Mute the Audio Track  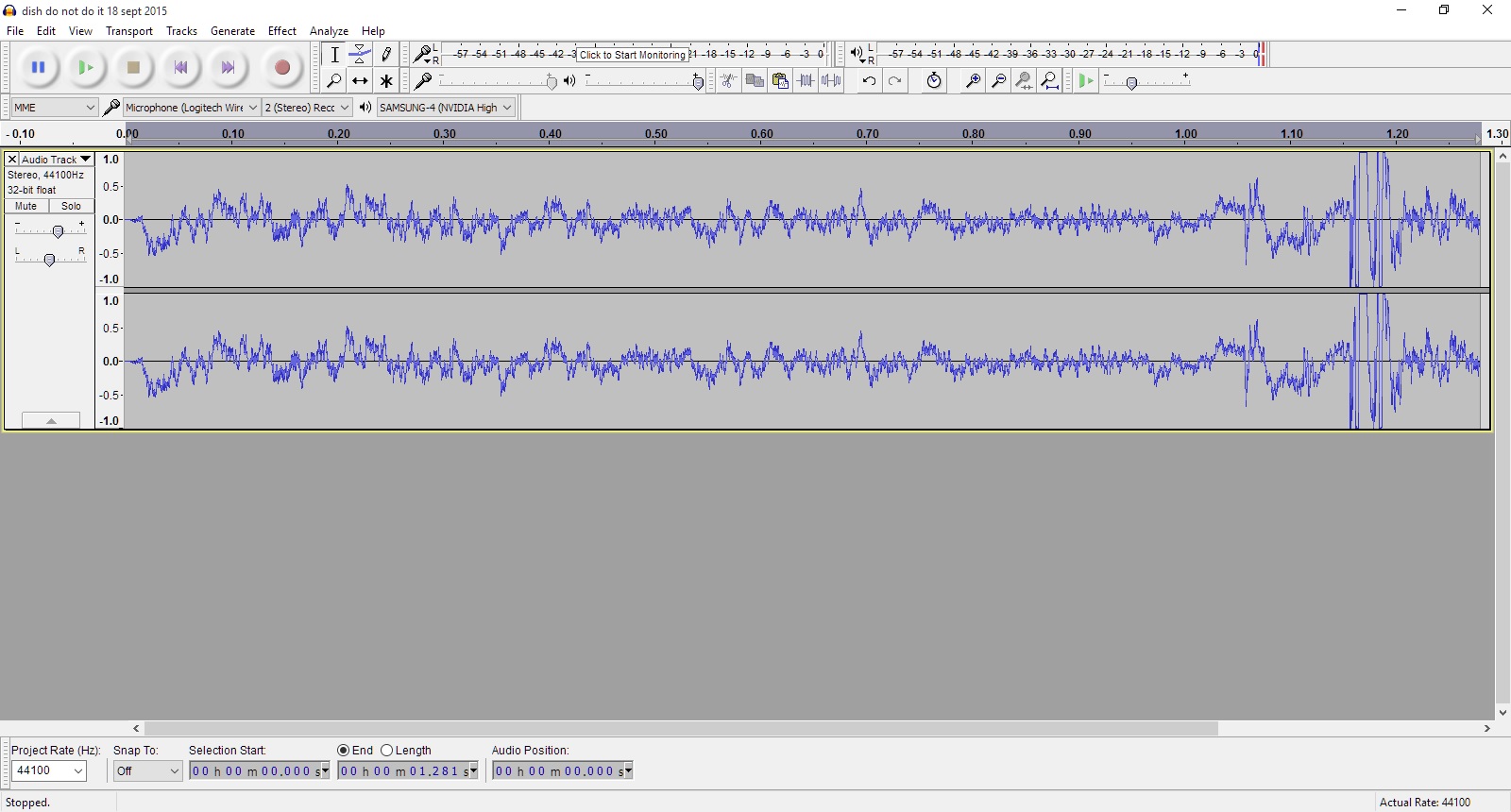[26, 206]
